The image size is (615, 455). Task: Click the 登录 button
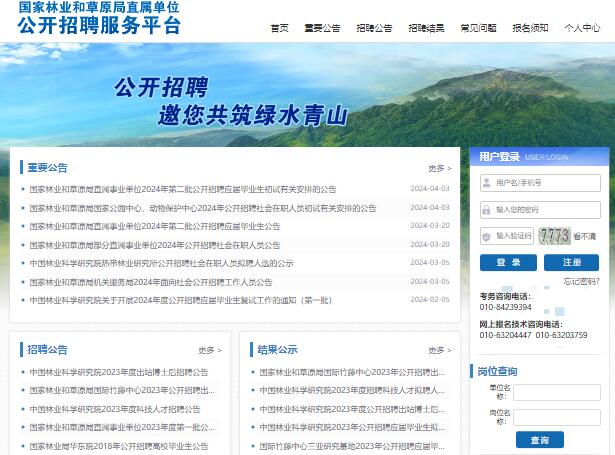(508, 262)
